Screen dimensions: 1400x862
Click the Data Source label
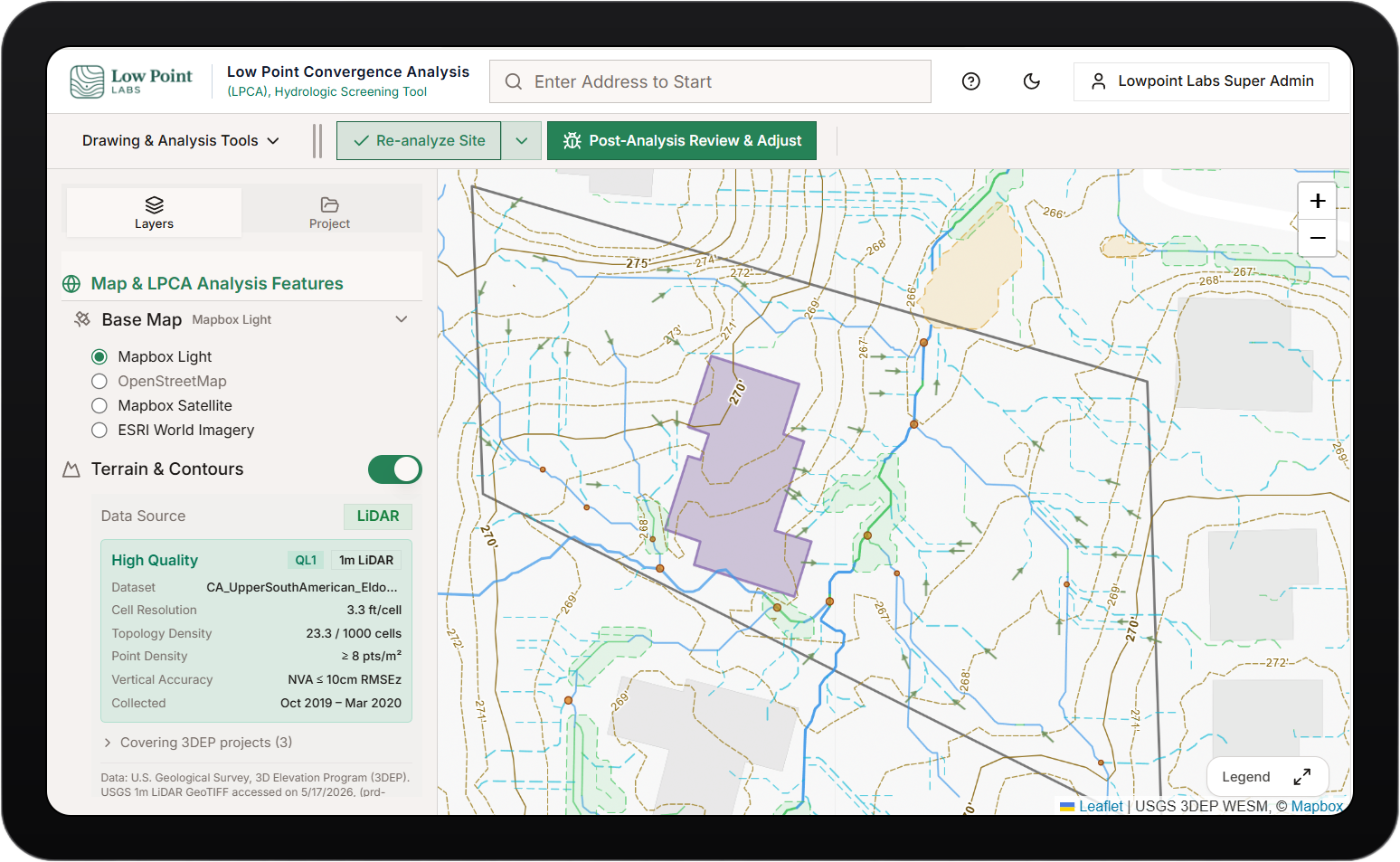tap(143, 516)
